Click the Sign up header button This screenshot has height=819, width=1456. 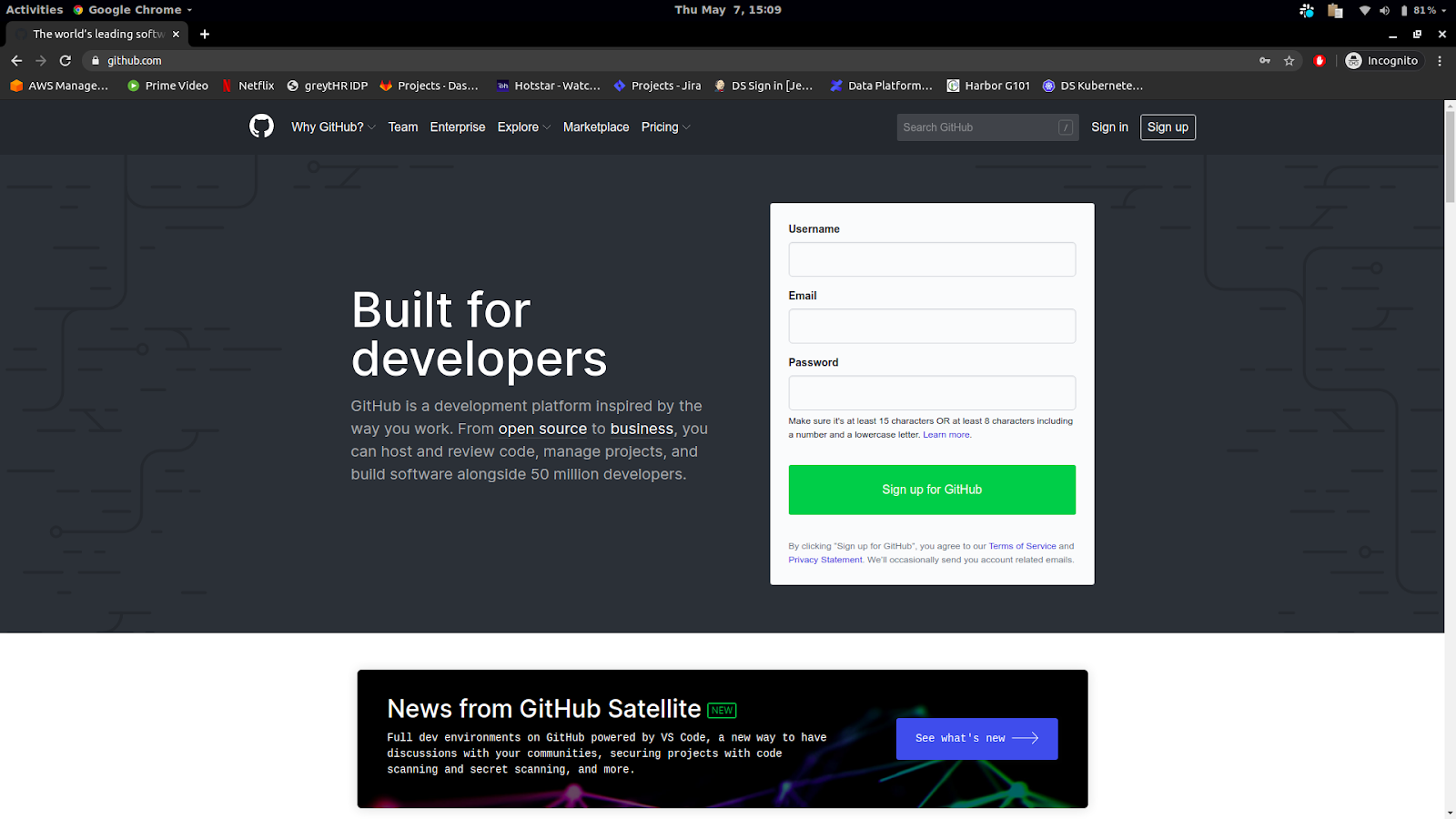pos(1168,127)
